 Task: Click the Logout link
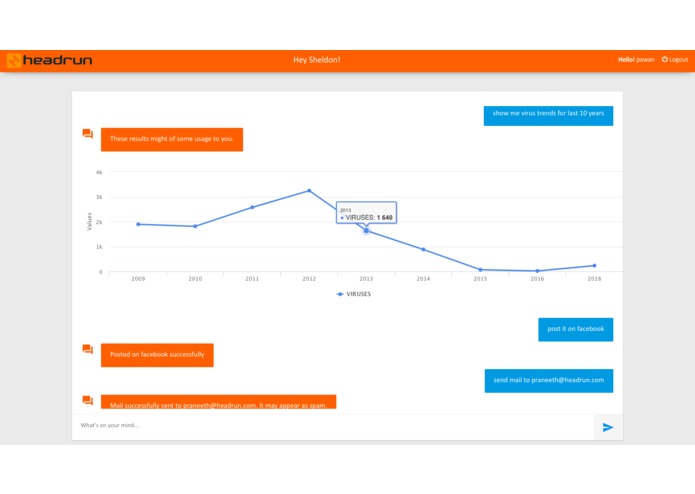[675, 59]
